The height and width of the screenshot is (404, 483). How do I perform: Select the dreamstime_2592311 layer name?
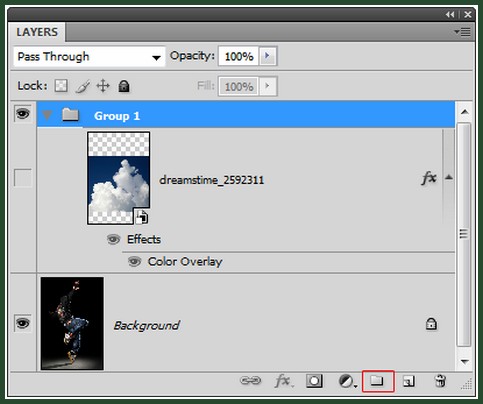click(212, 180)
